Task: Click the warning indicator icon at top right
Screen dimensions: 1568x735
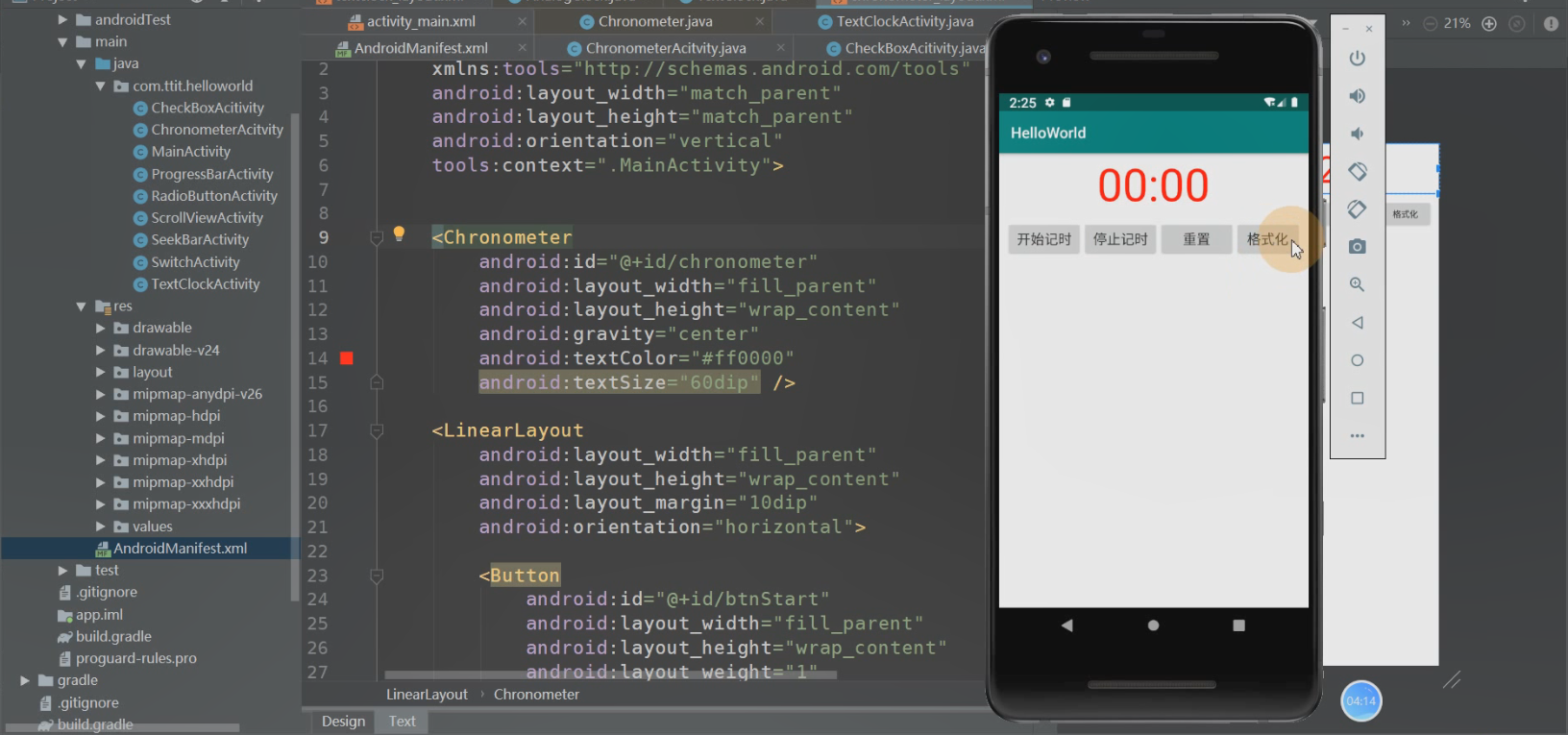Action: [1551, 24]
